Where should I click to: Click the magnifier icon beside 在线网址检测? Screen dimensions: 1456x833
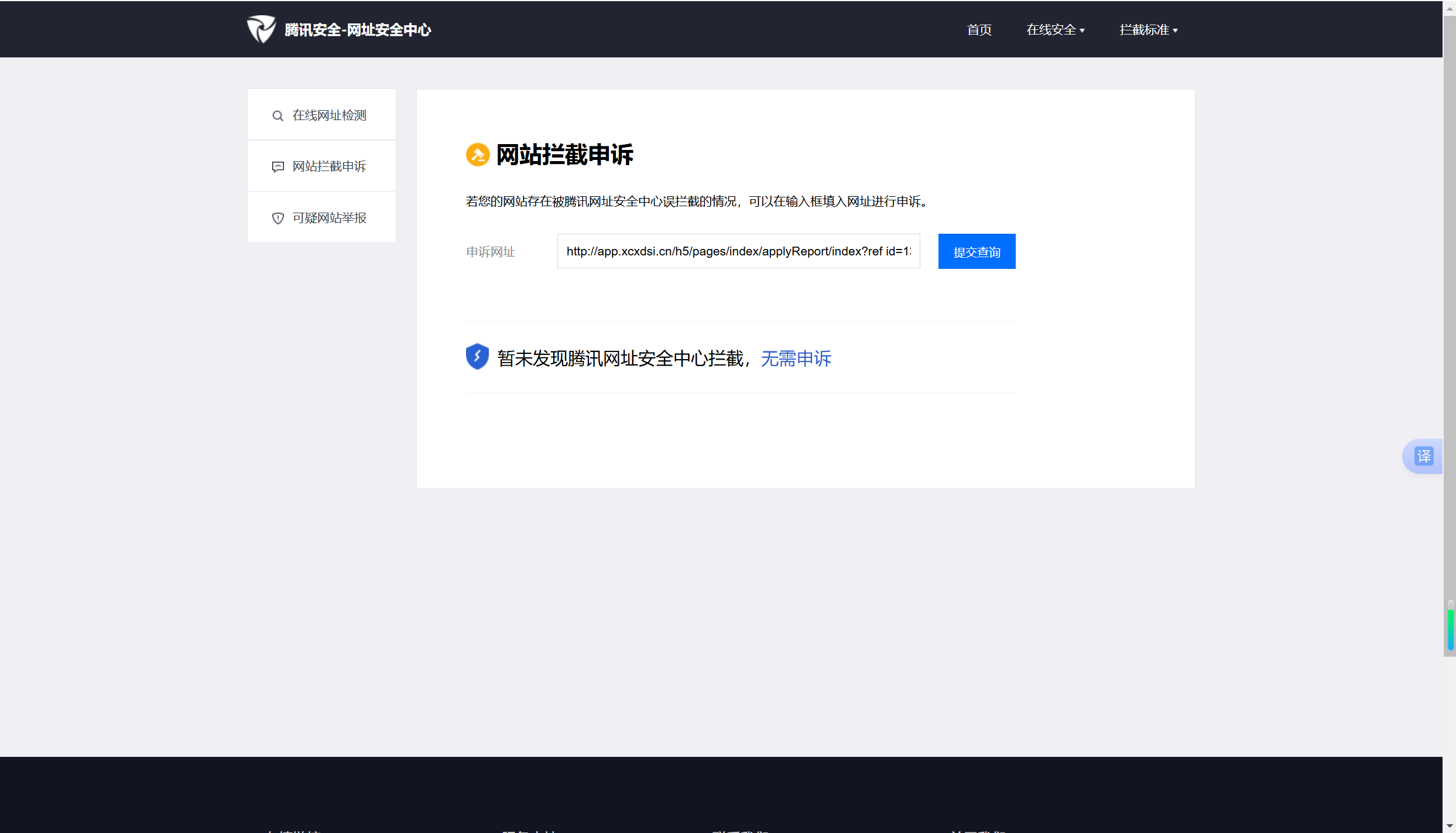(278, 116)
